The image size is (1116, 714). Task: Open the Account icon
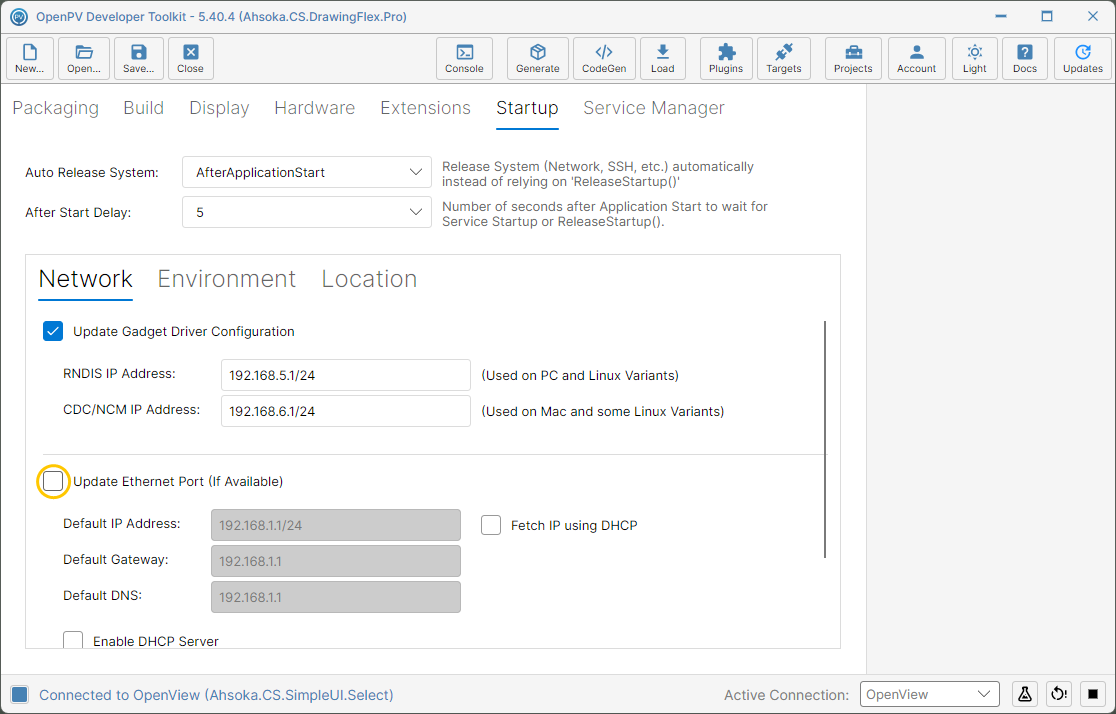pyautogui.click(x=917, y=58)
